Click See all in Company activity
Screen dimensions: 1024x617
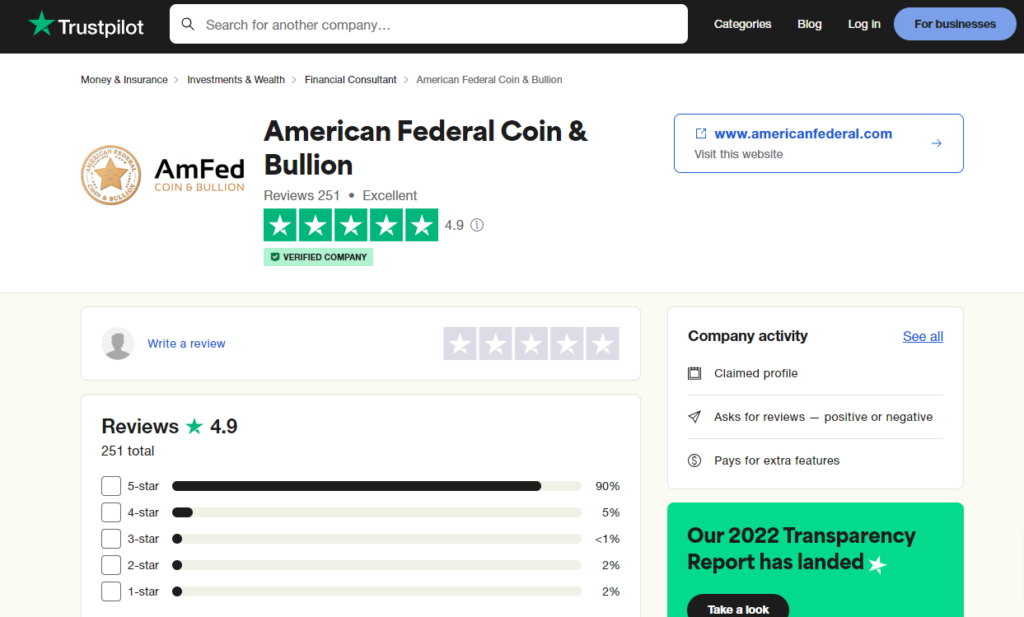(x=923, y=336)
